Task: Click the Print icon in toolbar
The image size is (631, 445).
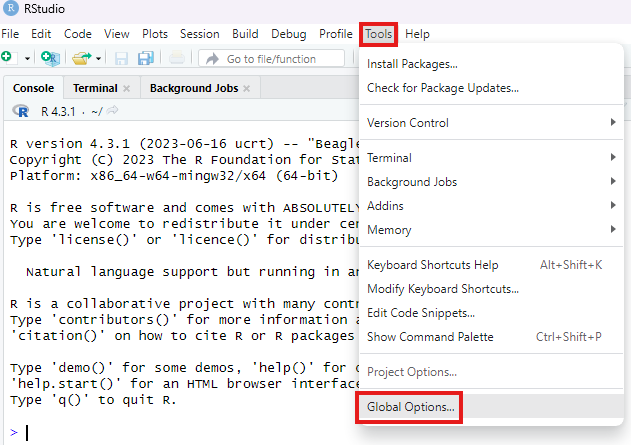Action: pyautogui.click(x=177, y=58)
